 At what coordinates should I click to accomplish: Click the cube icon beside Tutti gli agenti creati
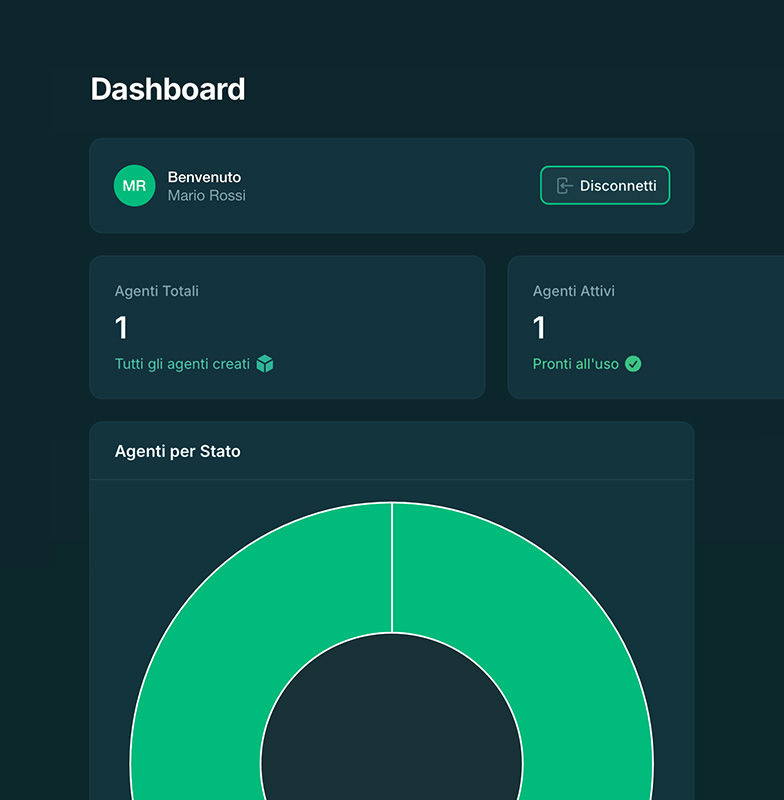coord(265,364)
